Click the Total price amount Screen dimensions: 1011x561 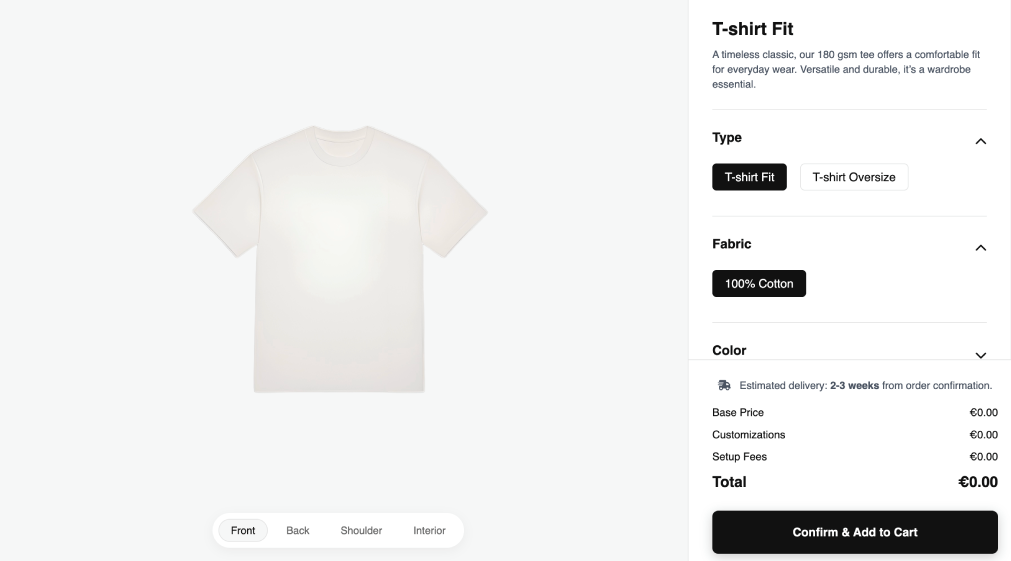(x=977, y=482)
